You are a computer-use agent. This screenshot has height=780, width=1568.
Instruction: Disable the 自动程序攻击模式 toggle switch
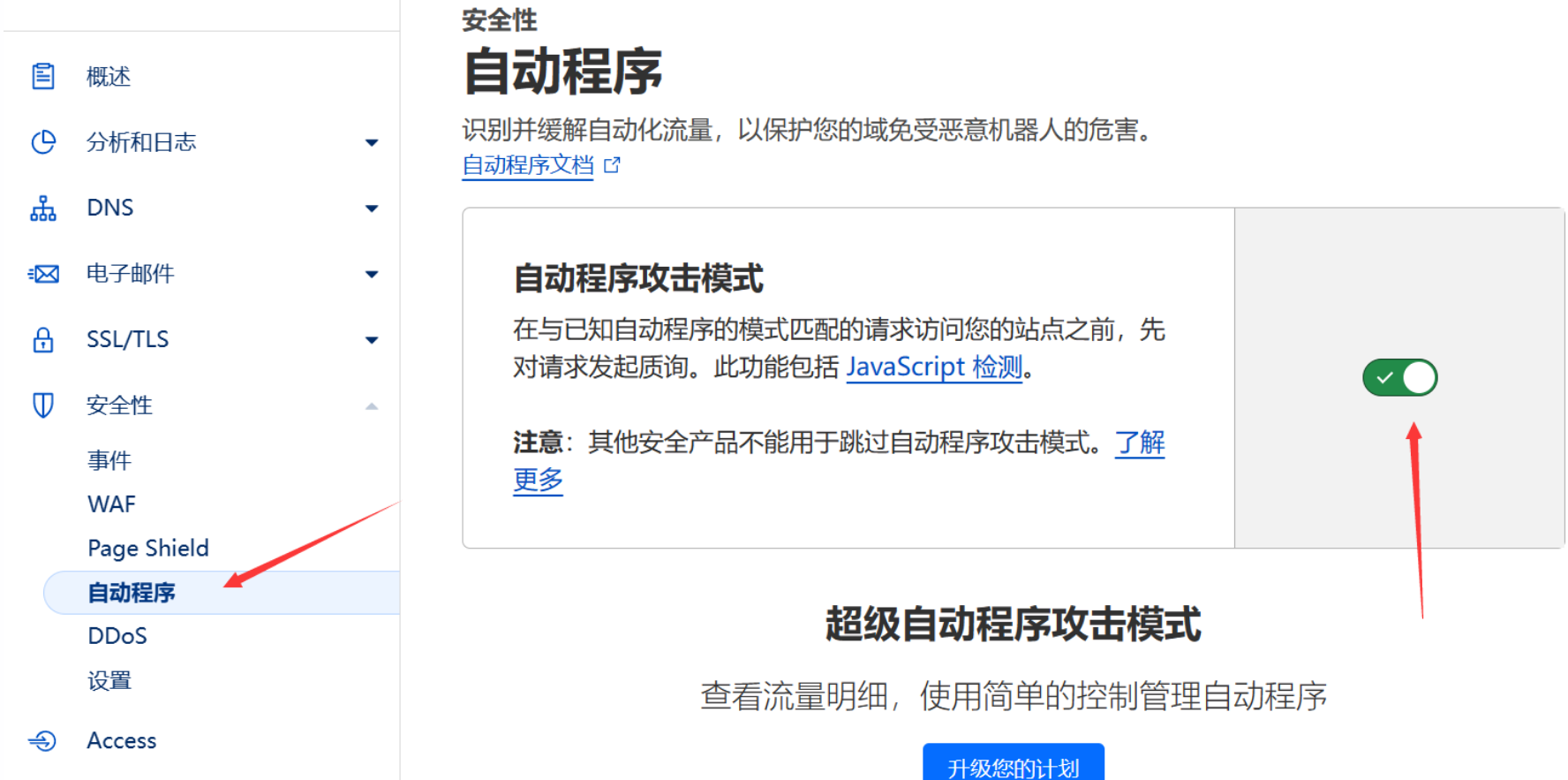click(x=1399, y=377)
